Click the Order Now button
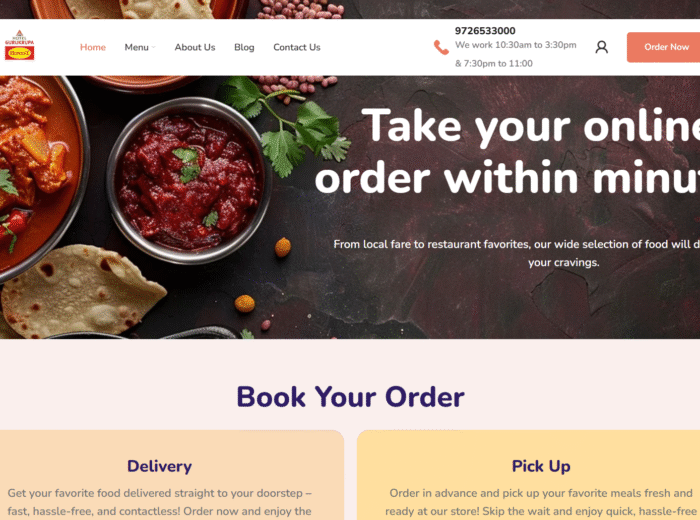This screenshot has width=700, height=520. click(x=663, y=47)
